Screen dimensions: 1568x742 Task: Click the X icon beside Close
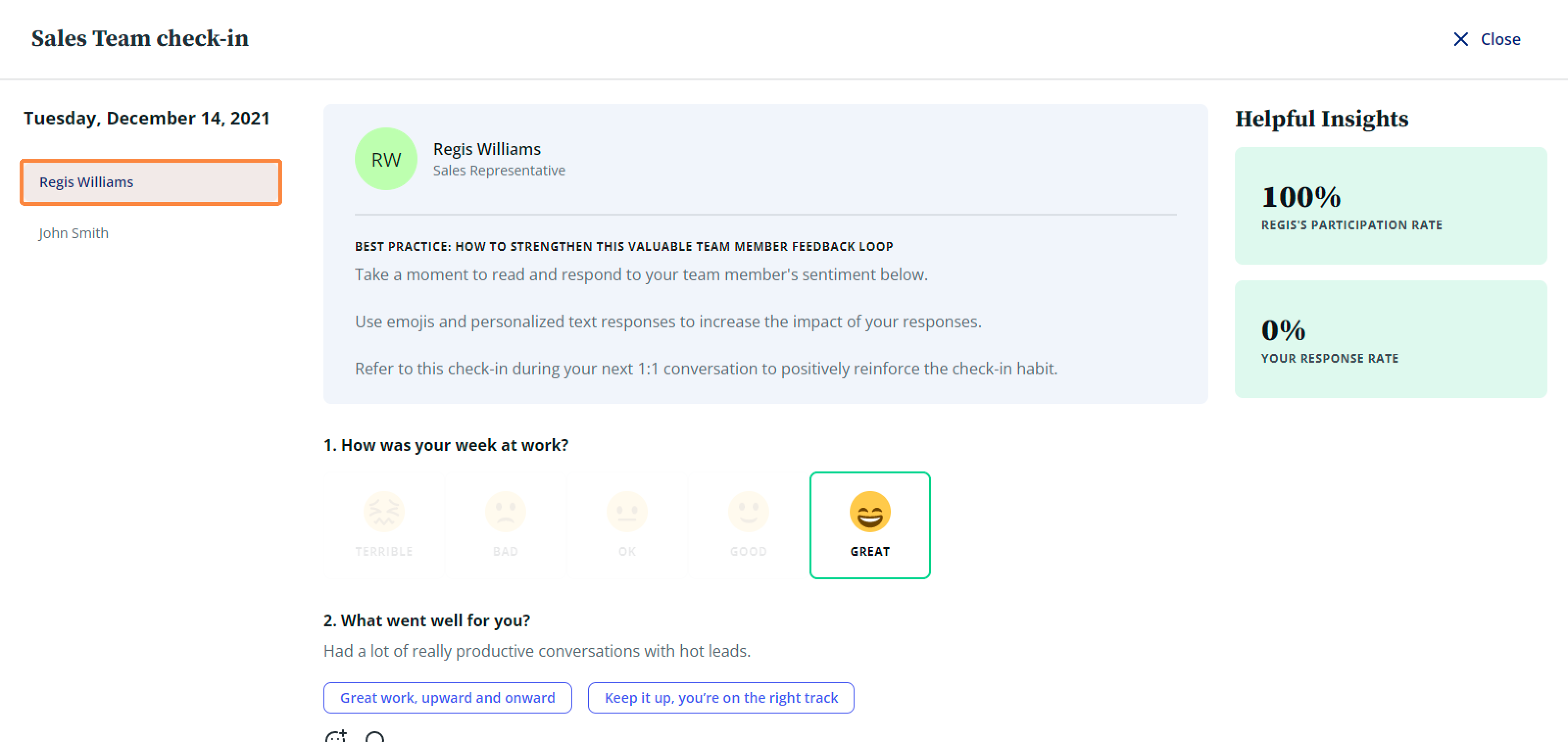(x=1460, y=40)
